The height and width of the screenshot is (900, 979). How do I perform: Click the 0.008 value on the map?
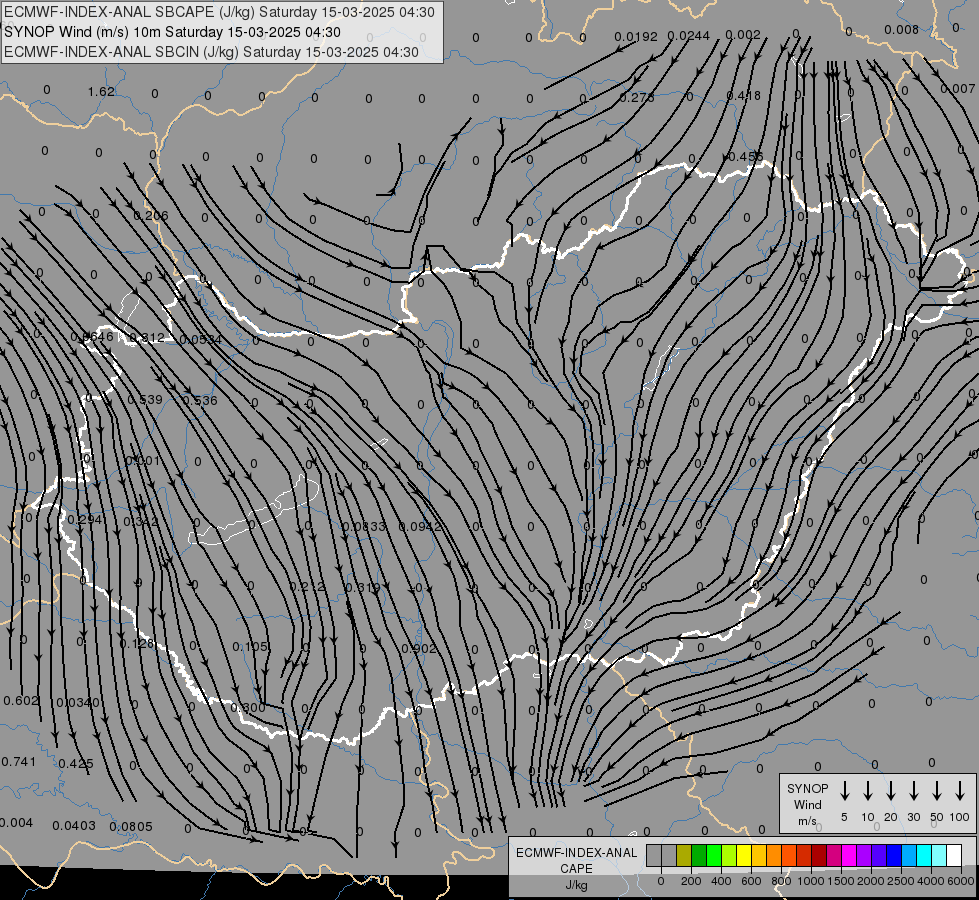902,29
